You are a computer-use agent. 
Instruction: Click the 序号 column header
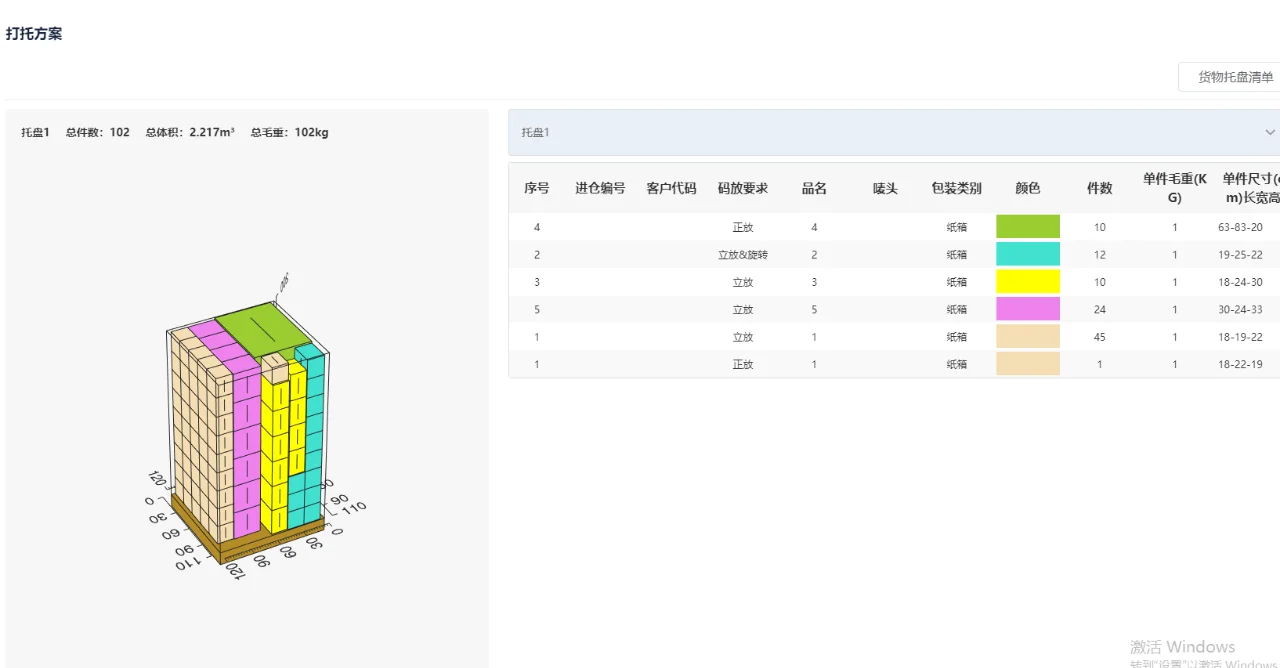click(537, 188)
